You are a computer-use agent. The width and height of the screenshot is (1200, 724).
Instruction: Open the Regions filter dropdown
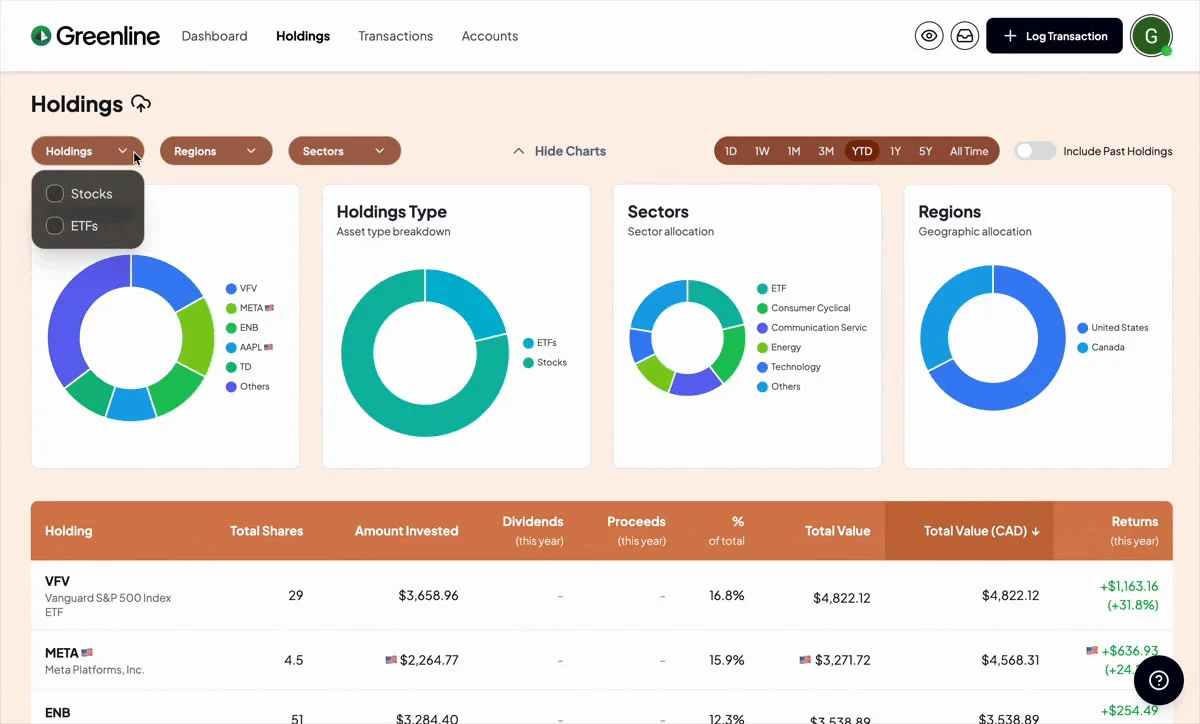point(216,151)
